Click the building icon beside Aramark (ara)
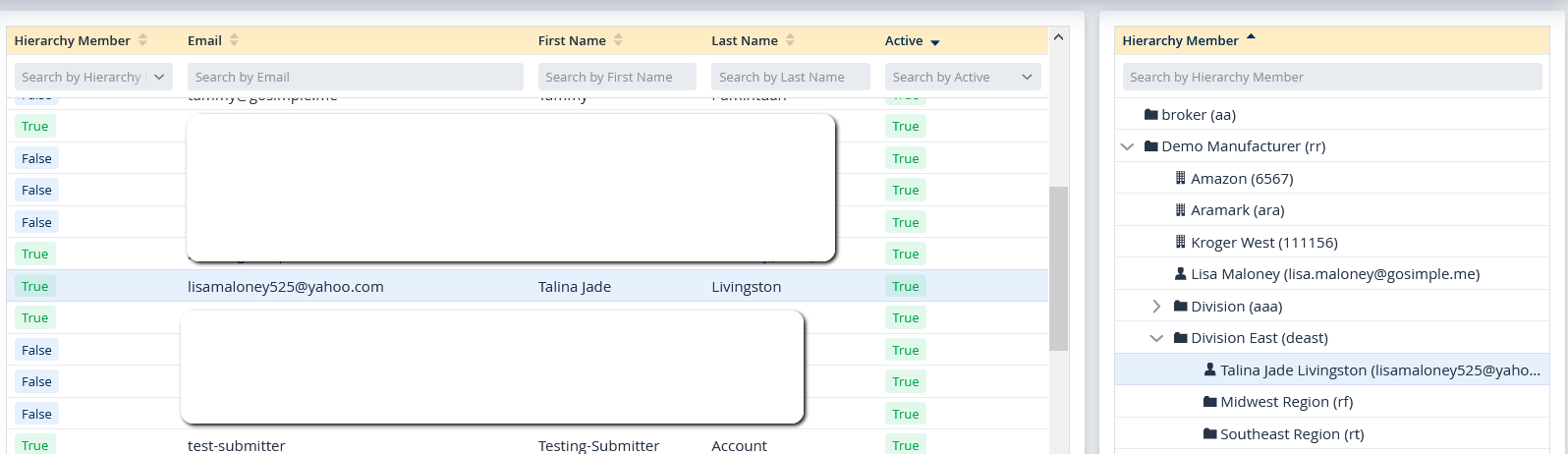 click(1180, 210)
